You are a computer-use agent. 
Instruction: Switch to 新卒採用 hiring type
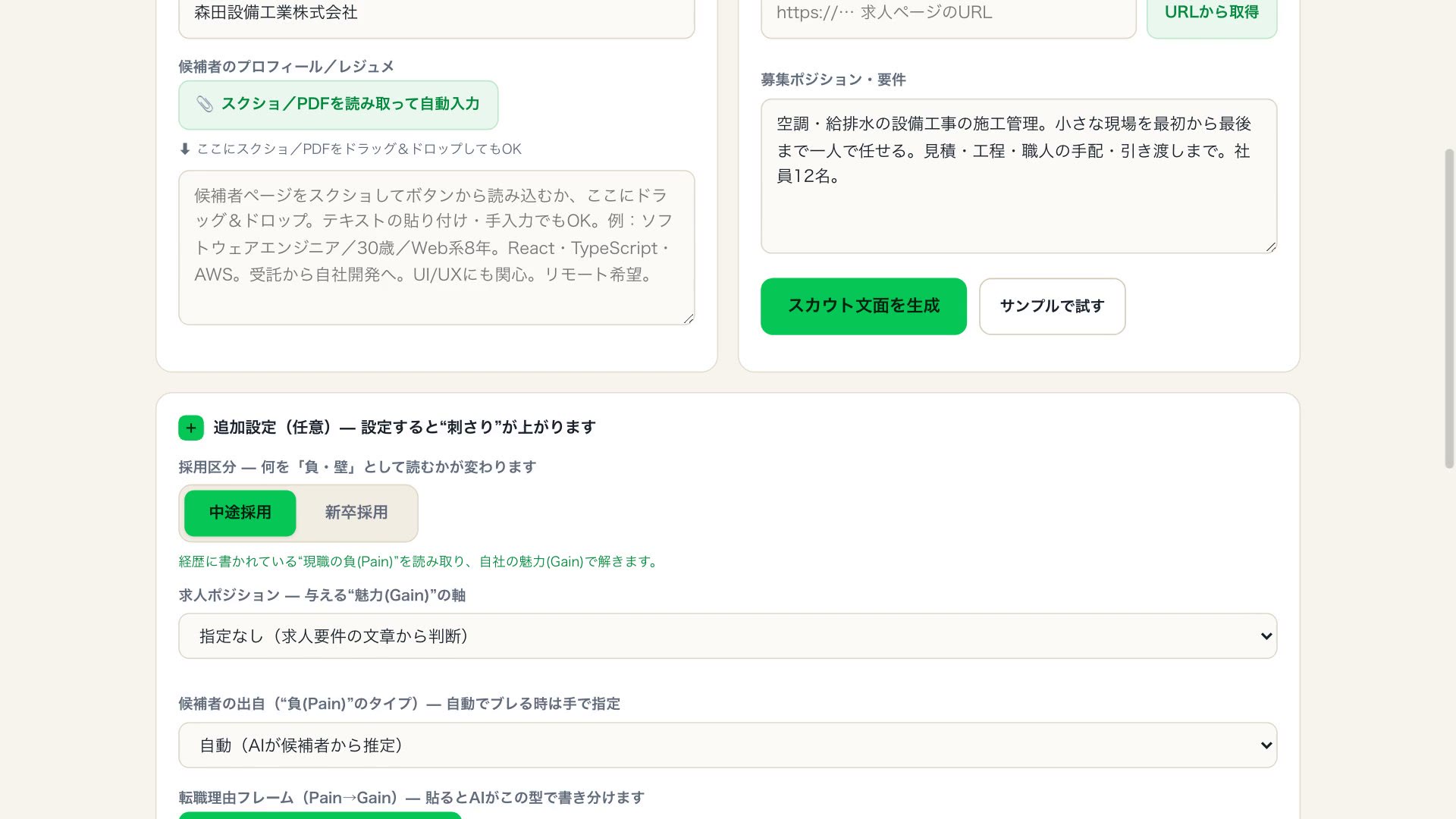pyautogui.click(x=356, y=513)
